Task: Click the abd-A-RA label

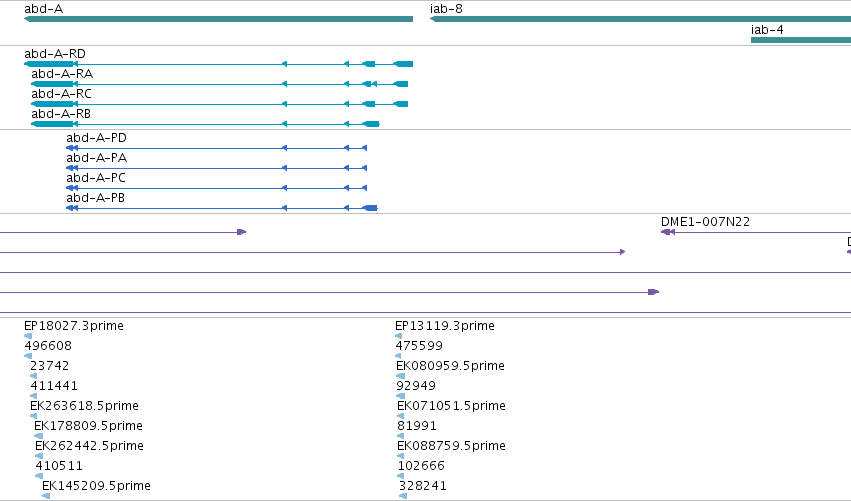Action: click(62, 74)
